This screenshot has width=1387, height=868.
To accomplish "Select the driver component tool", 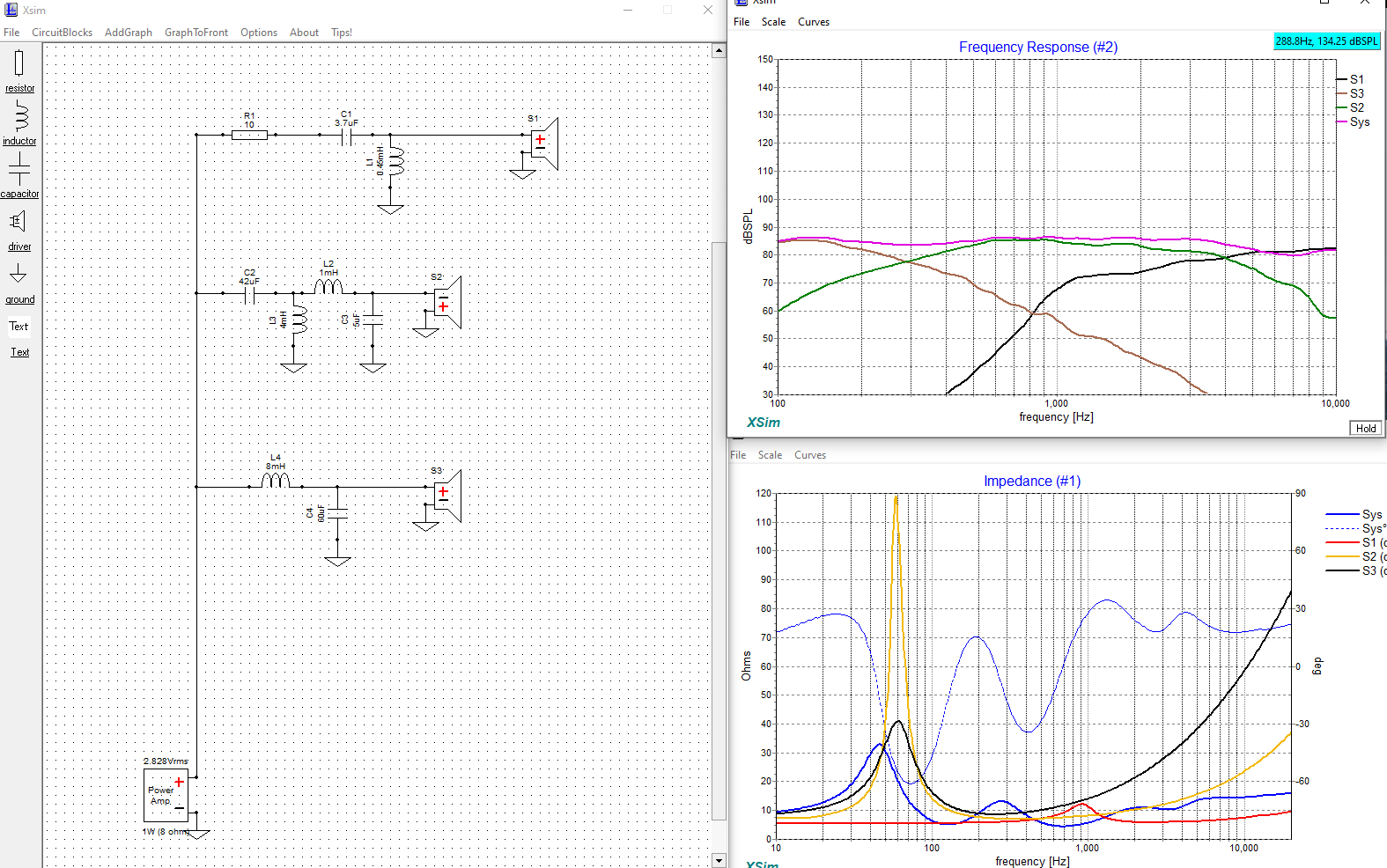I will 19,230.
